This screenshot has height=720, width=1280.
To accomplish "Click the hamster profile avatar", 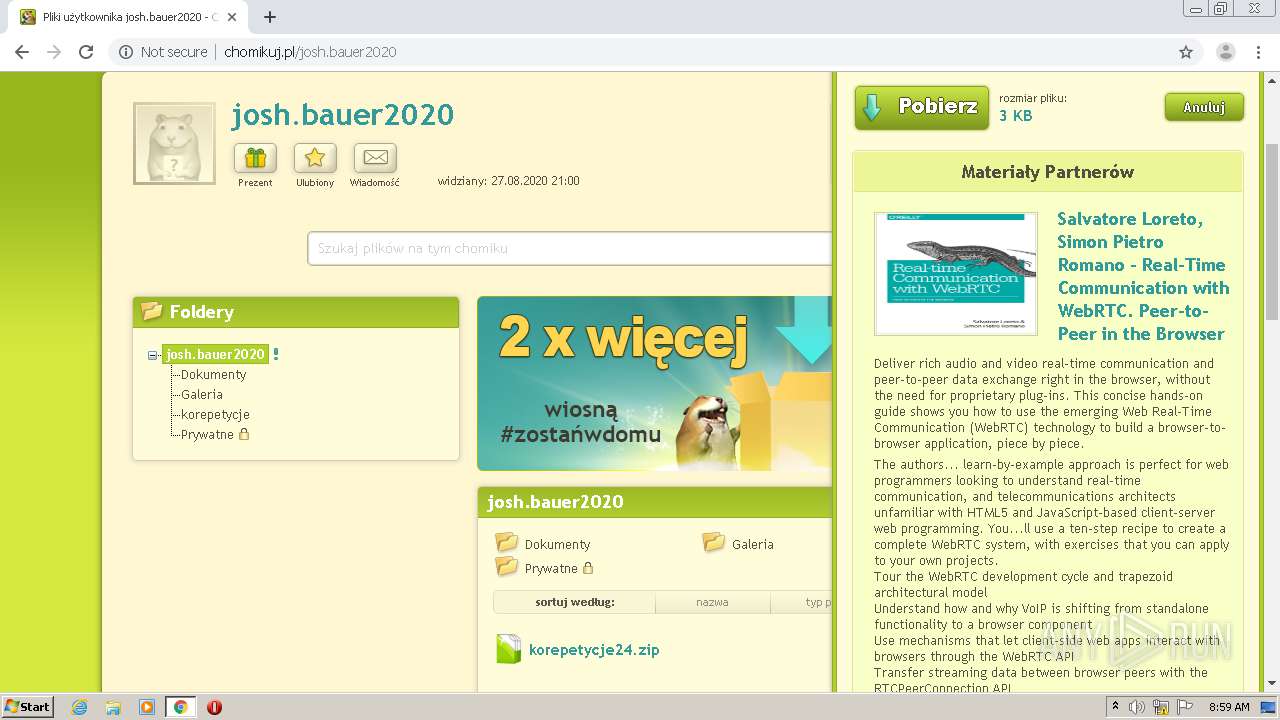I will point(174,143).
